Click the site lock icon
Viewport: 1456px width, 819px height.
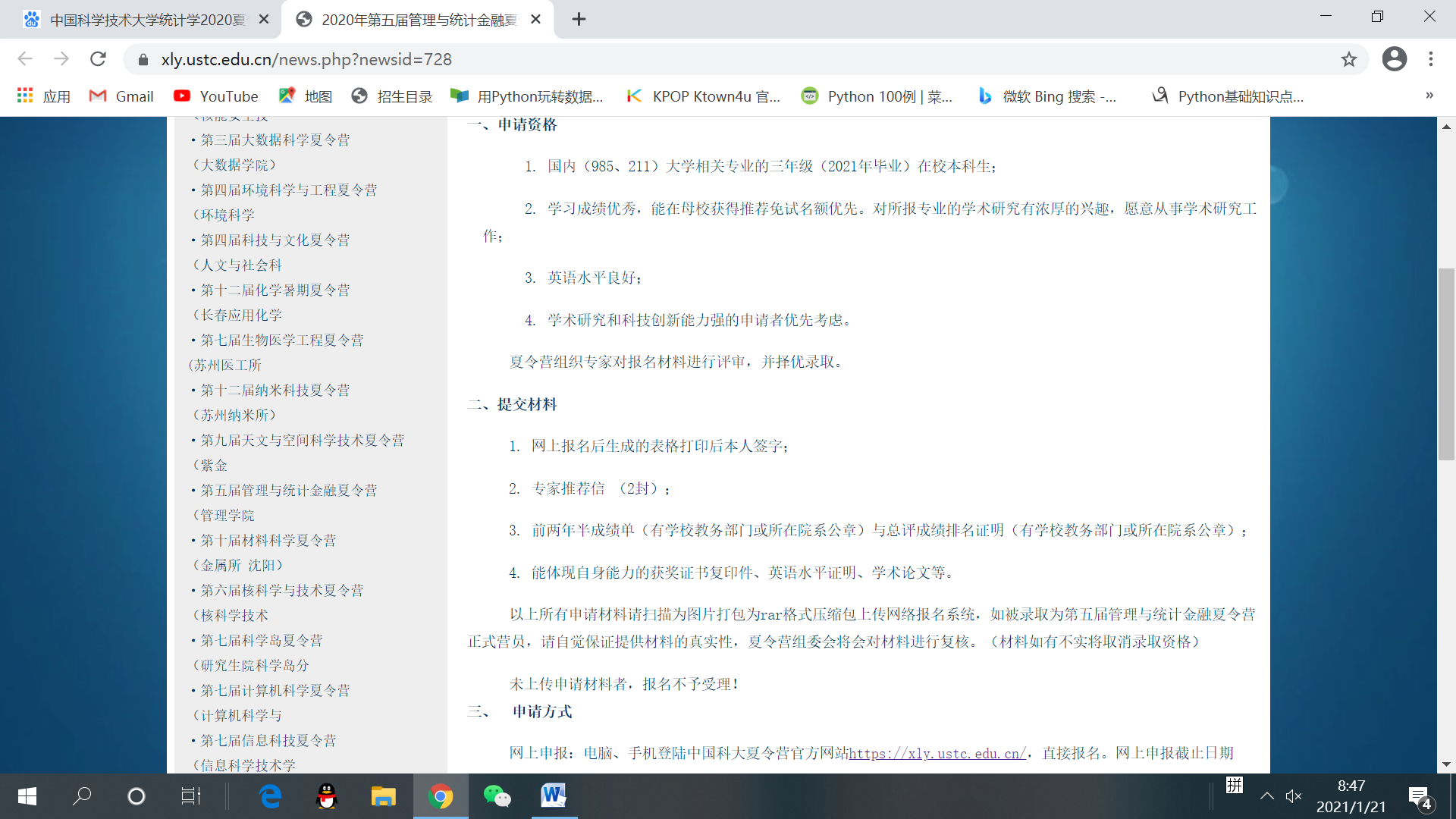[x=143, y=59]
